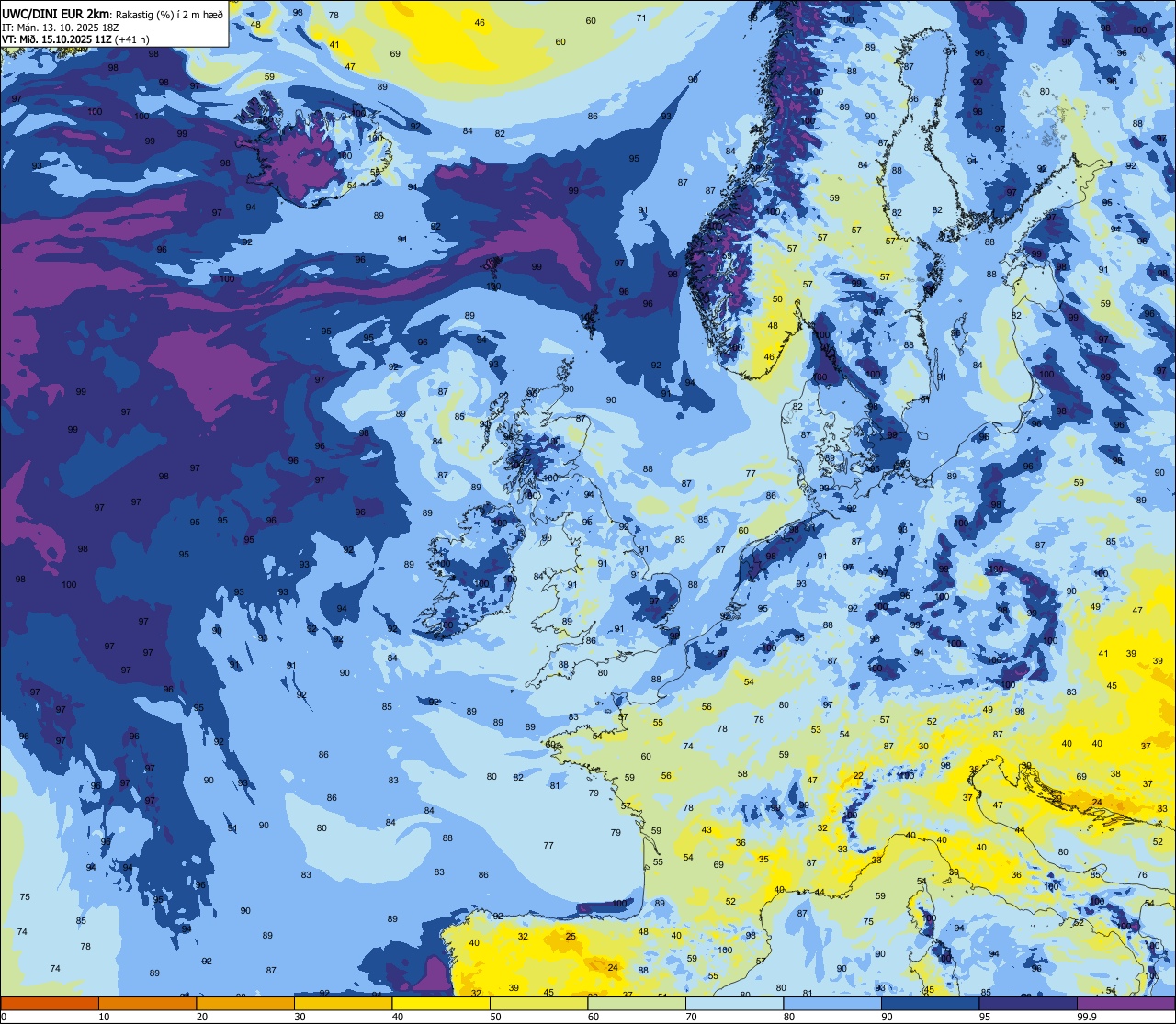Screen dimensions: 1176x1024
Task: Pick the light blue legend segment between 70 and 80
Action: point(734,1003)
